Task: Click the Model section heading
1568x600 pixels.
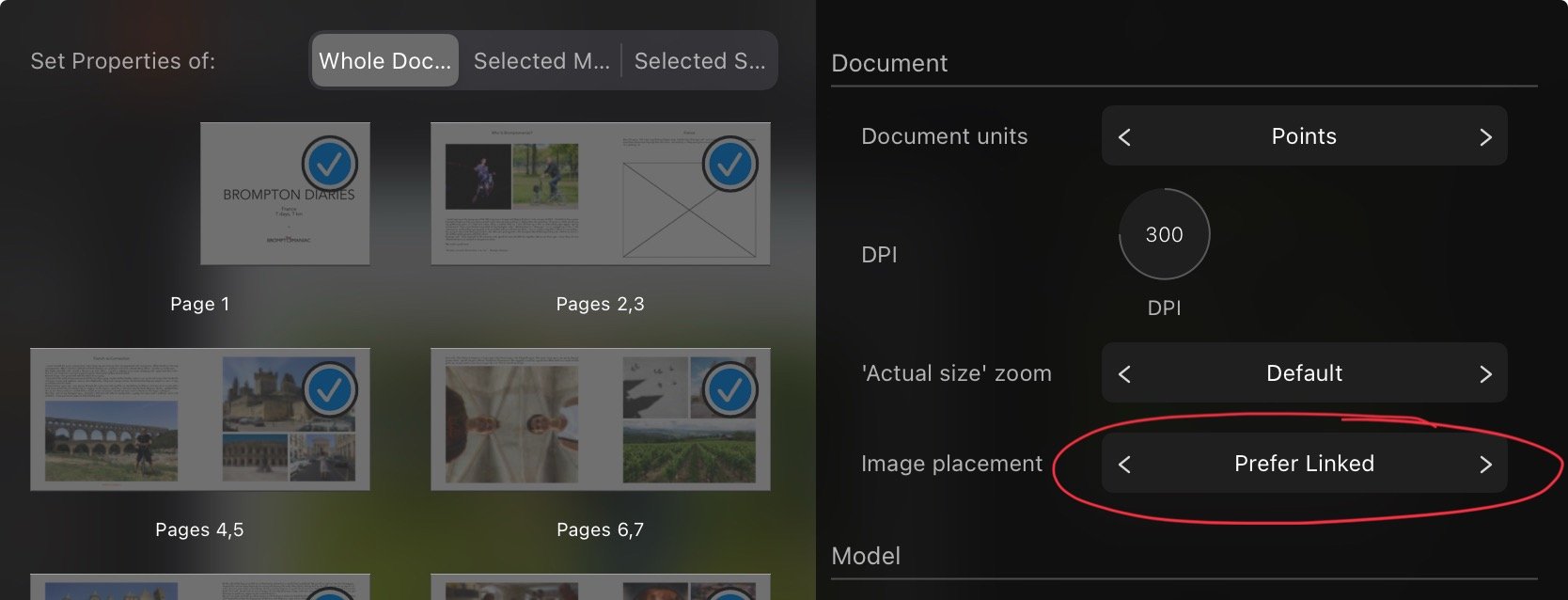Action: [x=866, y=556]
